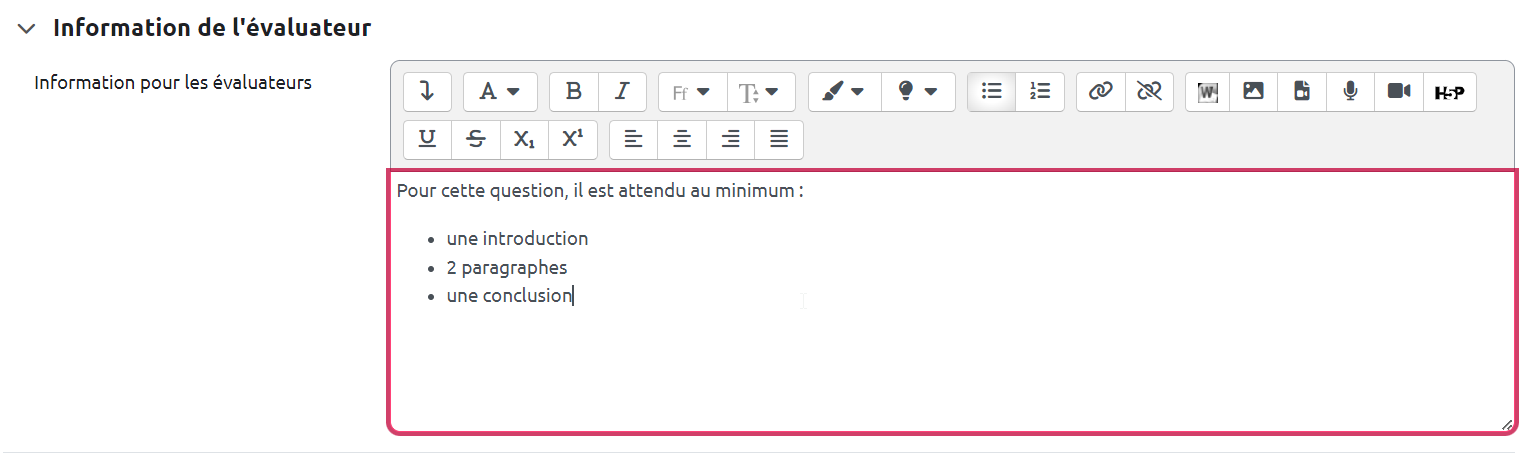Screen dimensions: 1532x453
Task: Insert H5P content
Action: click(x=1449, y=92)
